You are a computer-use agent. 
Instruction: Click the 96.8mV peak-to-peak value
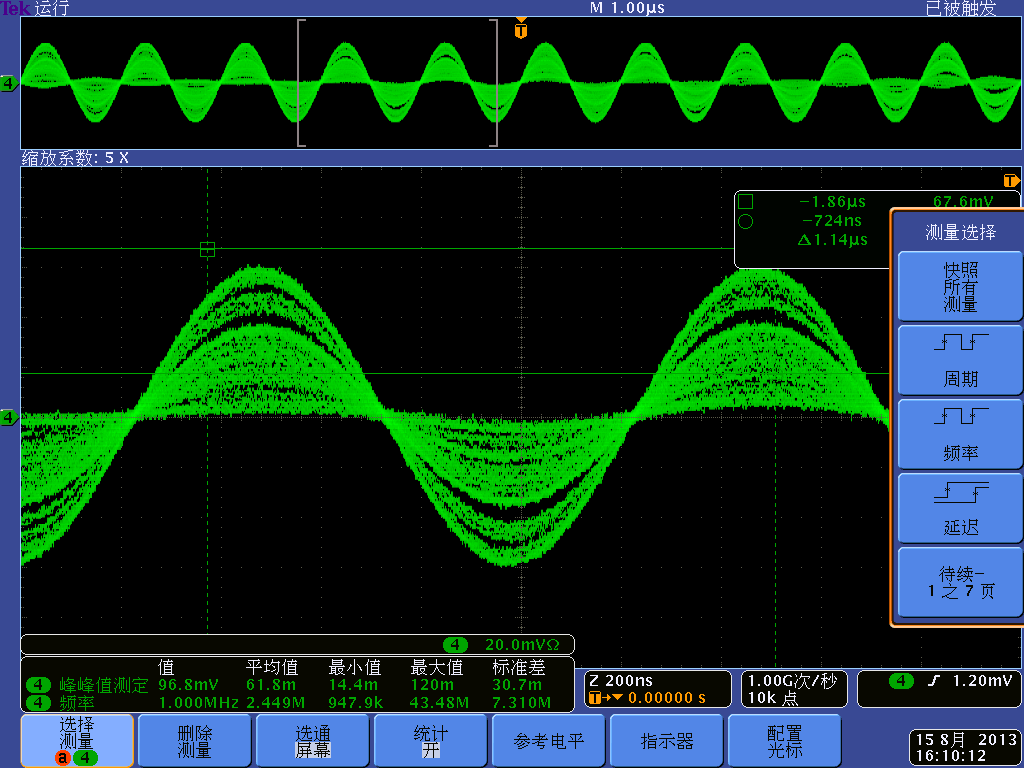[x=188, y=684]
